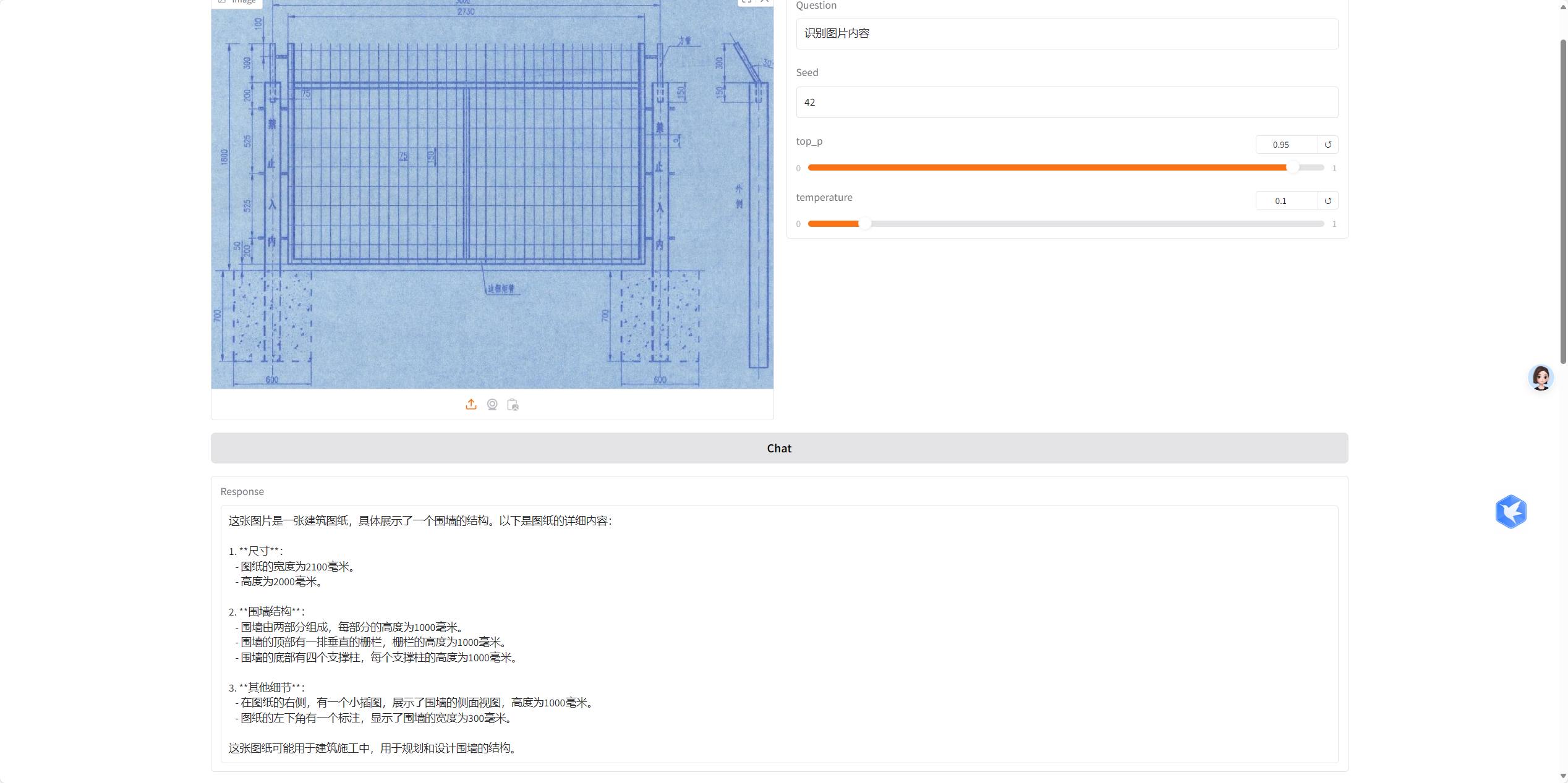The height and width of the screenshot is (783, 1568).
Task: Click scrollbar down arrow at bottom
Action: [x=1563, y=776]
